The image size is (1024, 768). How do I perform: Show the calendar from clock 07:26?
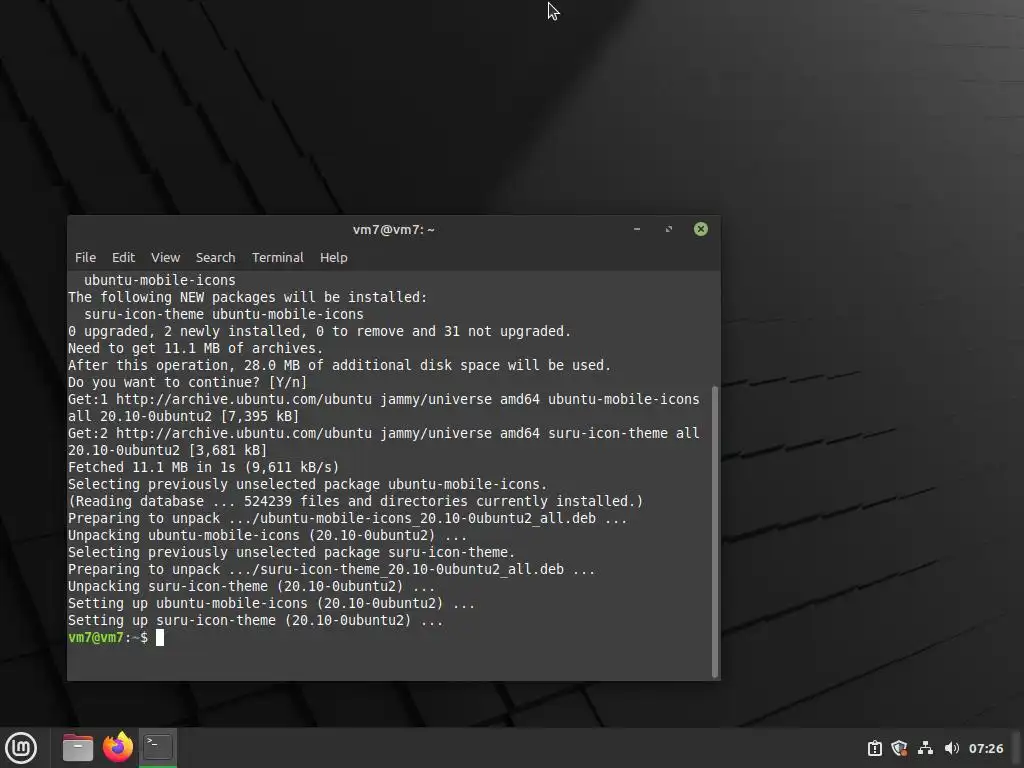tap(985, 748)
